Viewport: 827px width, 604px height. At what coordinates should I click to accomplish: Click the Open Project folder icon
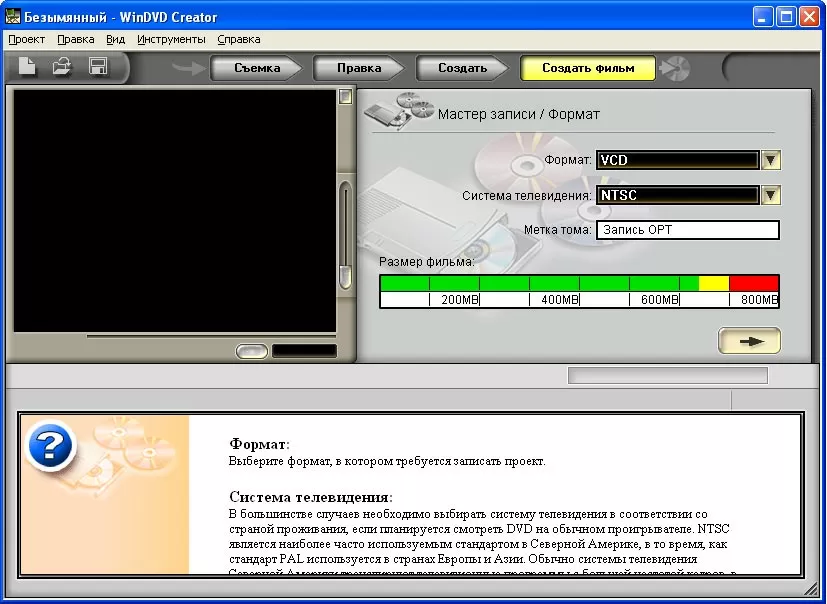[62, 67]
